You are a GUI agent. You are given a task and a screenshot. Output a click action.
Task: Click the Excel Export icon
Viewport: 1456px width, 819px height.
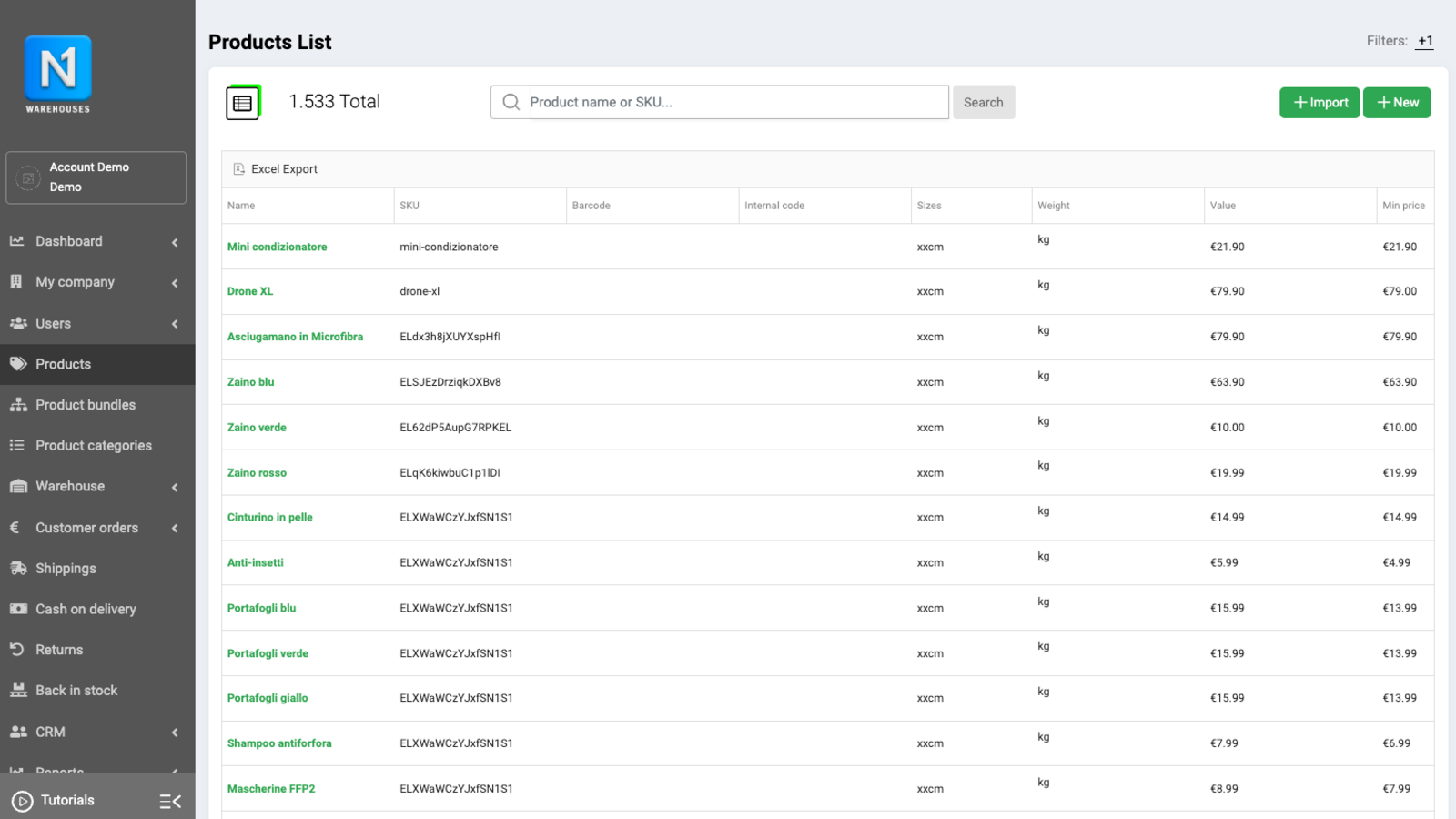[x=239, y=169]
